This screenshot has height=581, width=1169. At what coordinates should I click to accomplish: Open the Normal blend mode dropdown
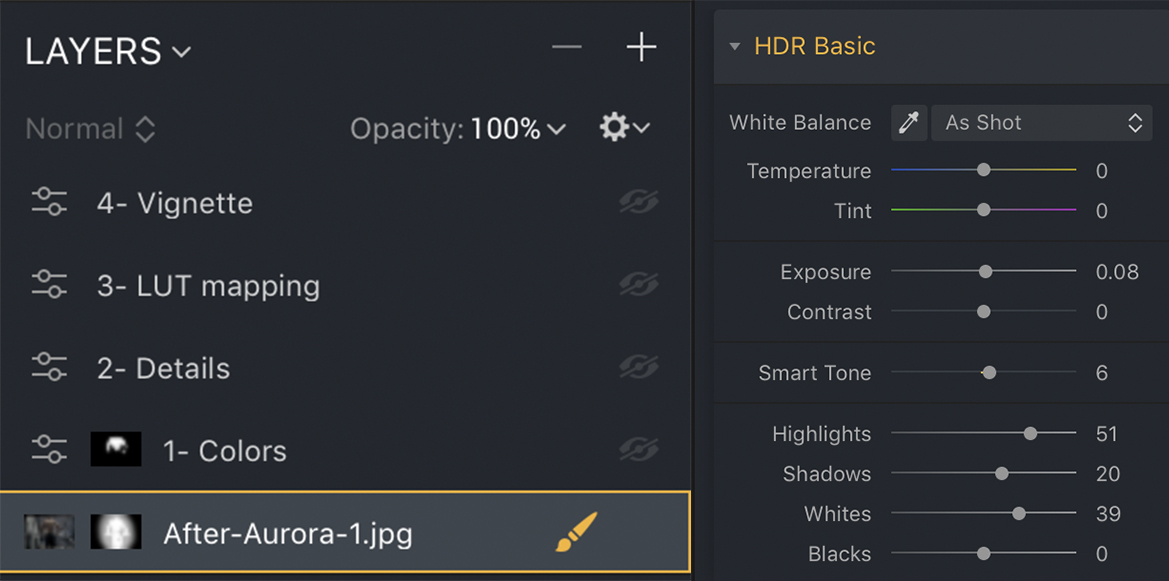pyautogui.click(x=90, y=129)
